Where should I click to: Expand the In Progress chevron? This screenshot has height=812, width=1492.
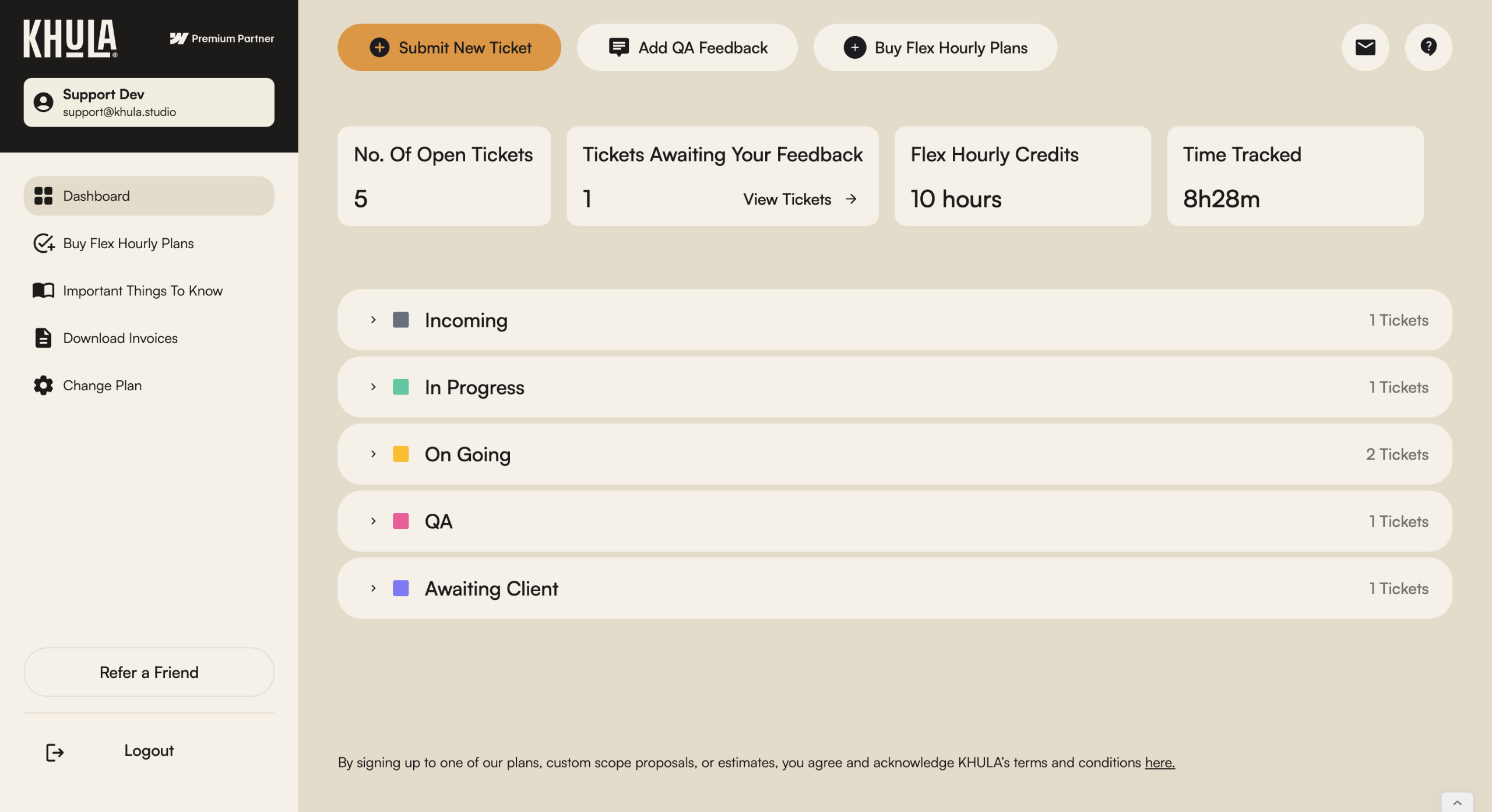click(373, 387)
